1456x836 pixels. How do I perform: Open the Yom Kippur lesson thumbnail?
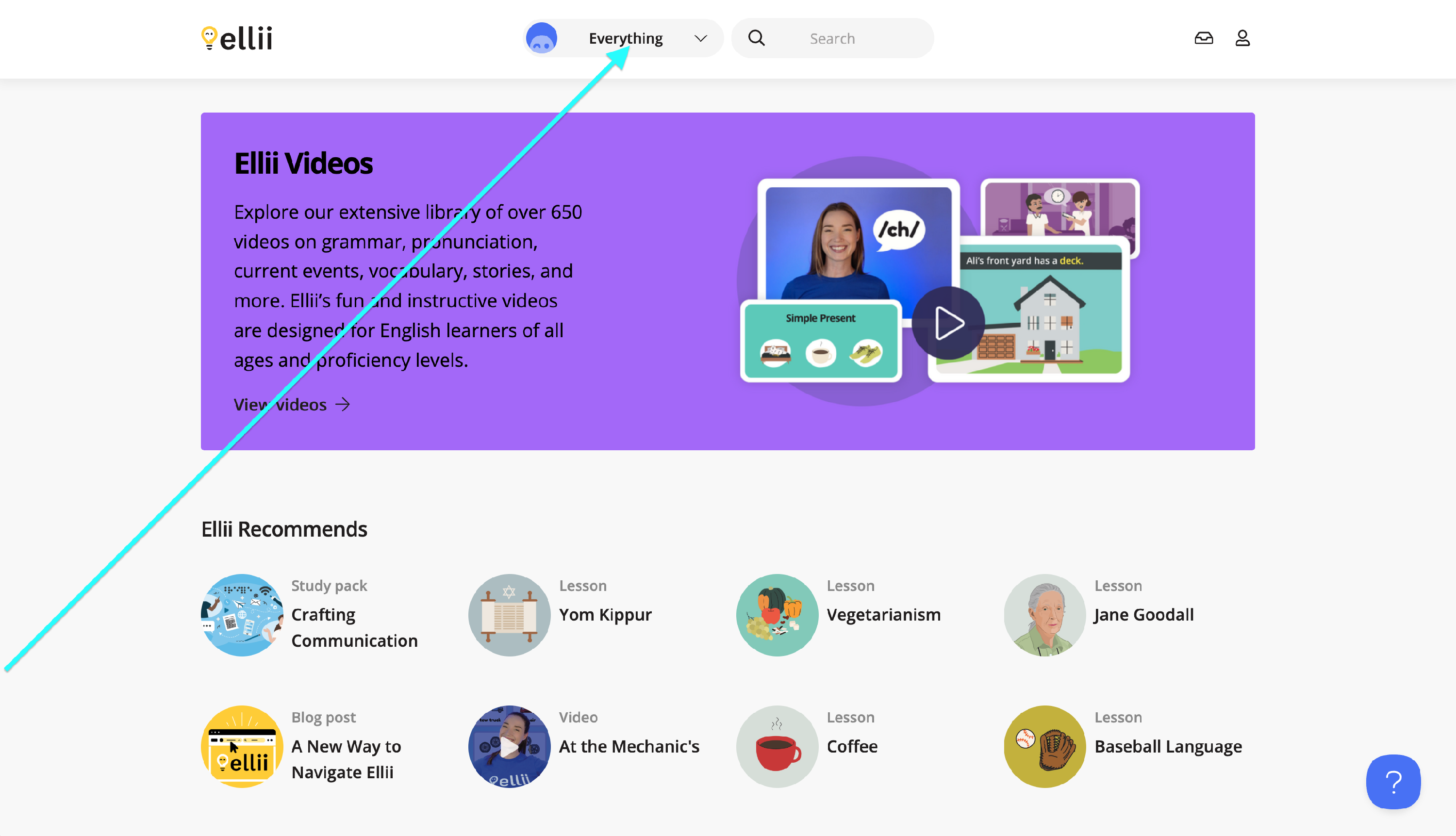point(509,615)
